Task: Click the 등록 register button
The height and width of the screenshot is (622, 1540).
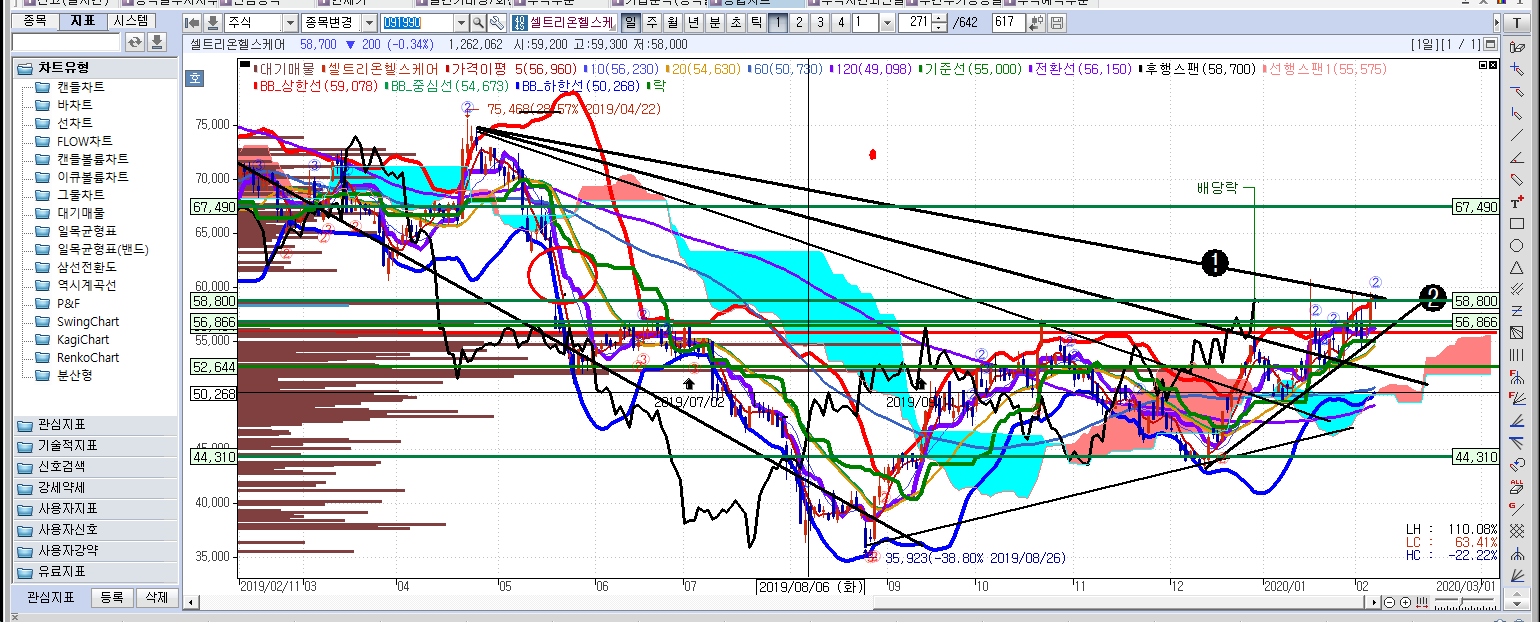Action: click(x=112, y=598)
